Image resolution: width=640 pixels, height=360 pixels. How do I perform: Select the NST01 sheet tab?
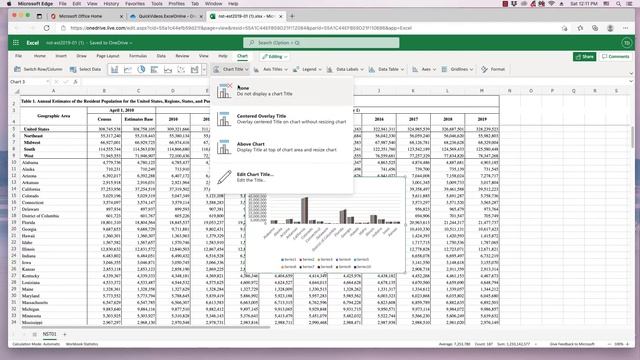point(50,334)
